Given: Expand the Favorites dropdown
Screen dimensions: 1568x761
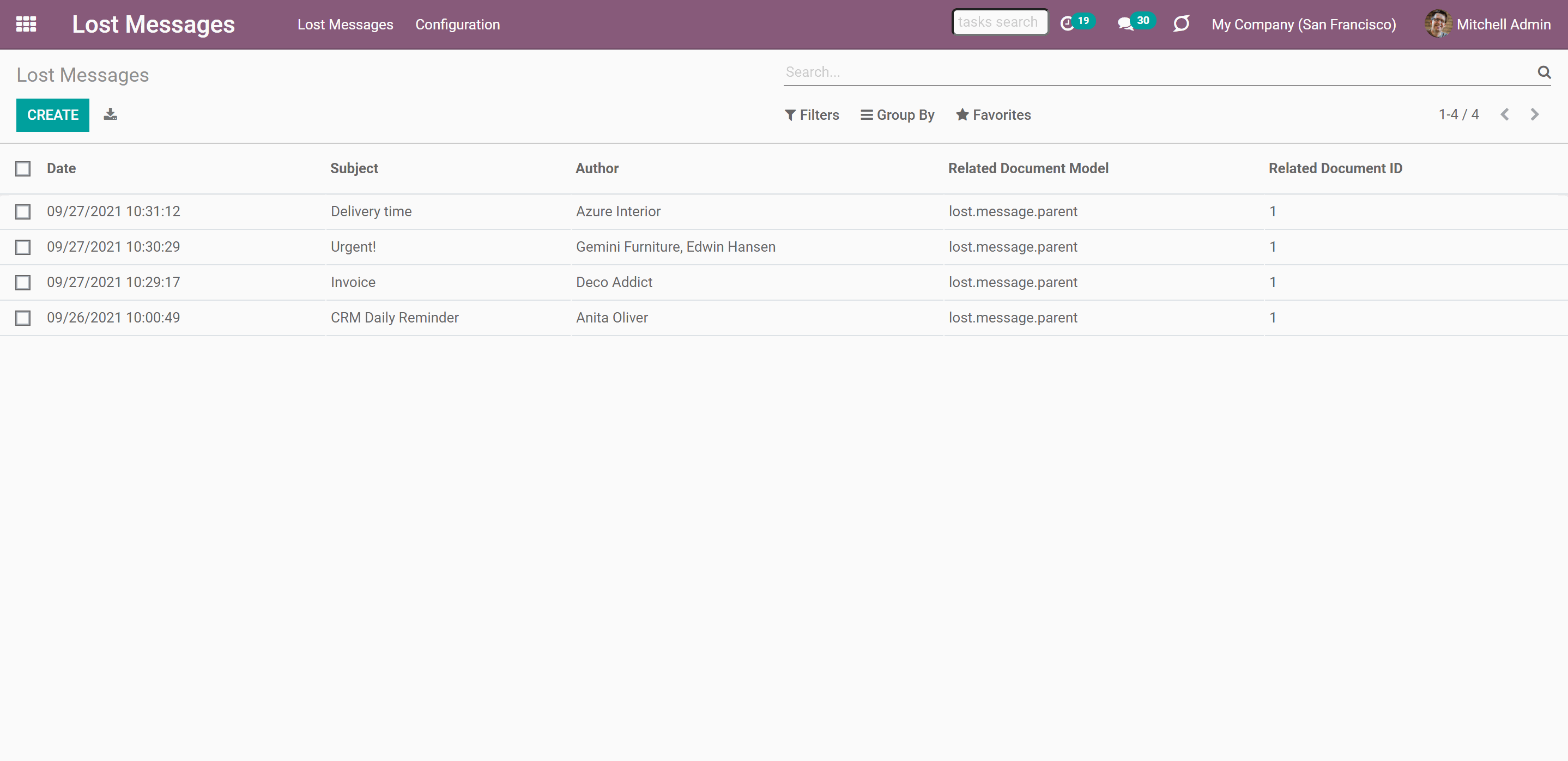Looking at the screenshot, I should click(x=994, y=115).
